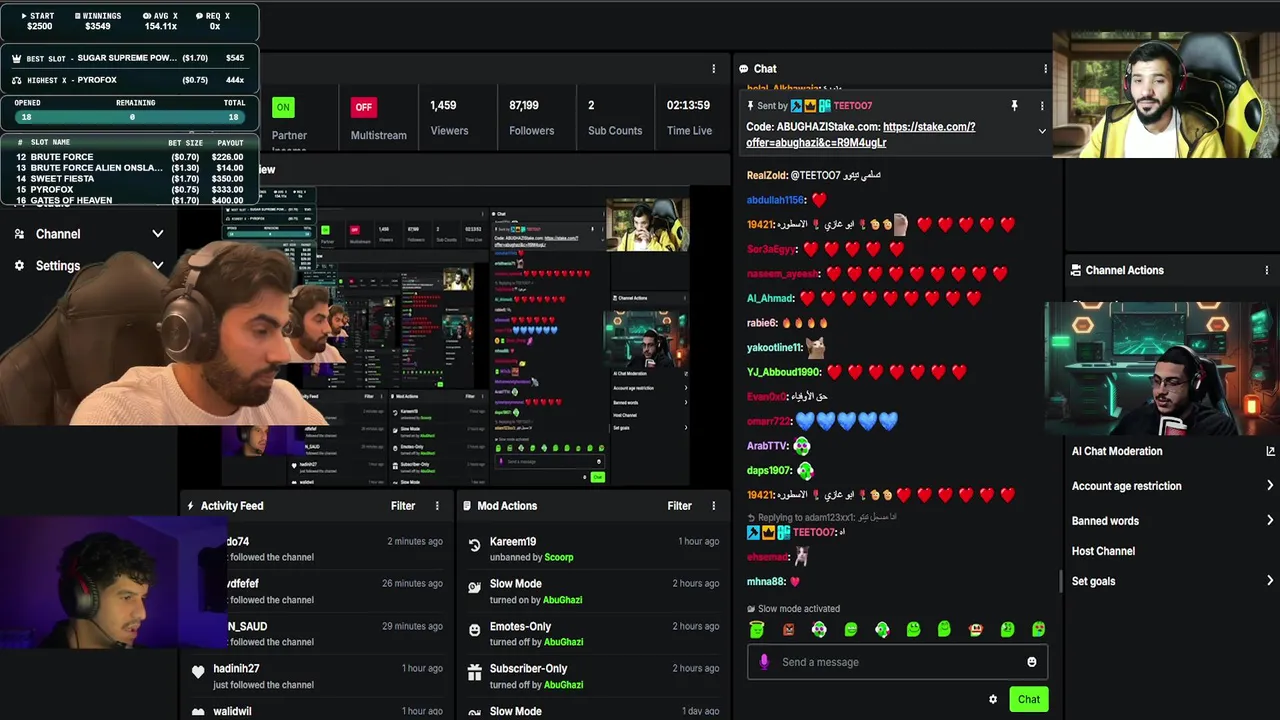The image size is (1280, 720).
Task: Click the Slow Mode snail icon
Action: coord(475,588)
